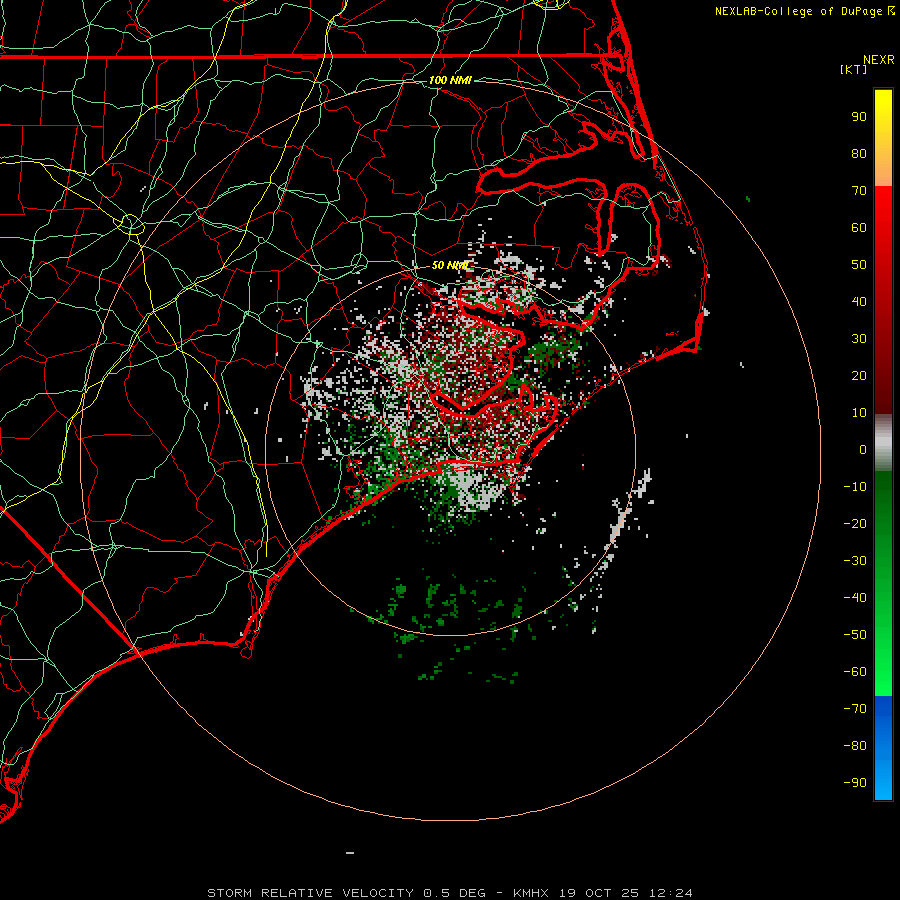Click the -30 value on velocity scale
The height and width of the screenshot is (900, 900).
(x=855, y=561)
